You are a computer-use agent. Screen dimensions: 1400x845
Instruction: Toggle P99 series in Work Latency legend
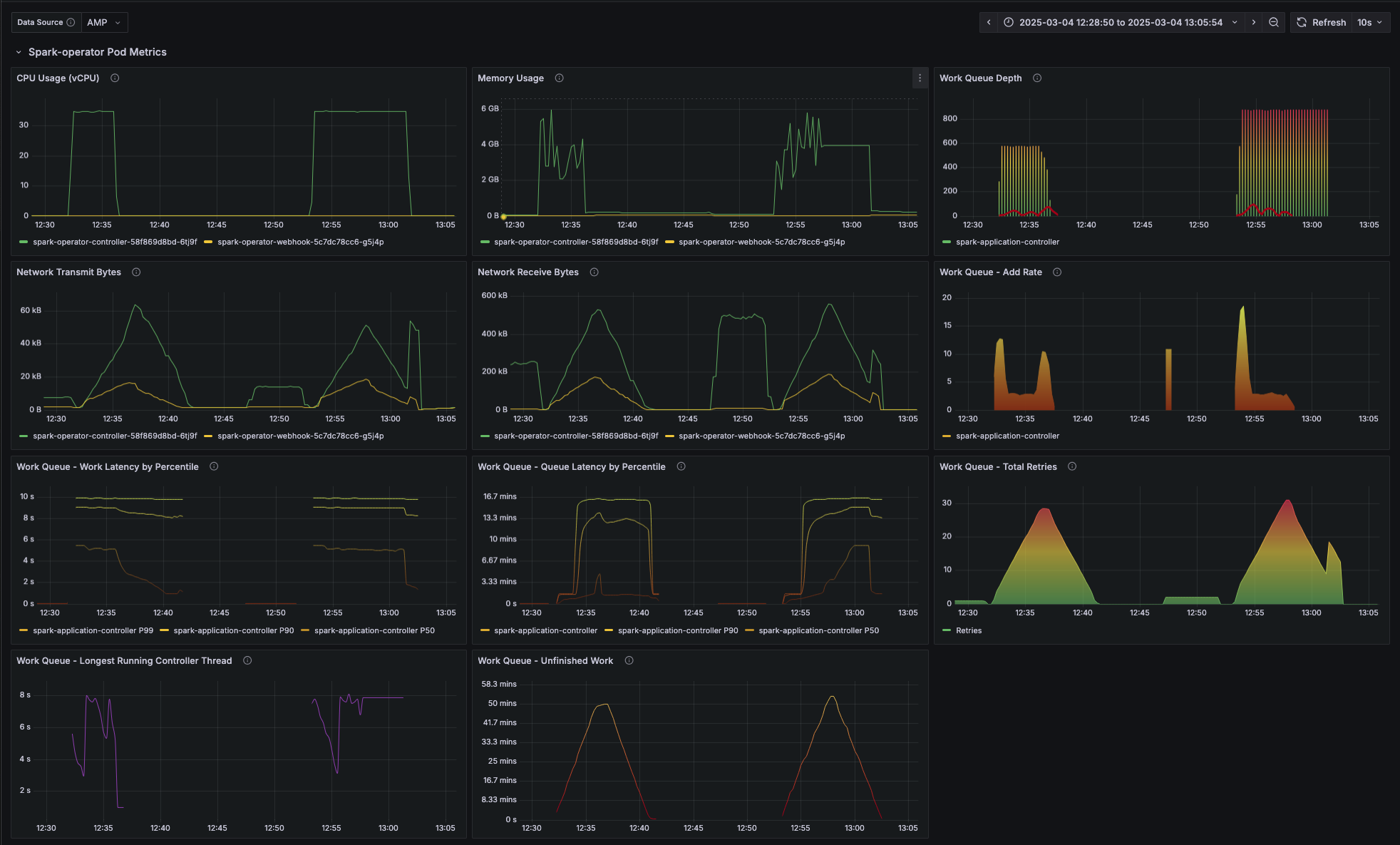tap(93, 631)
